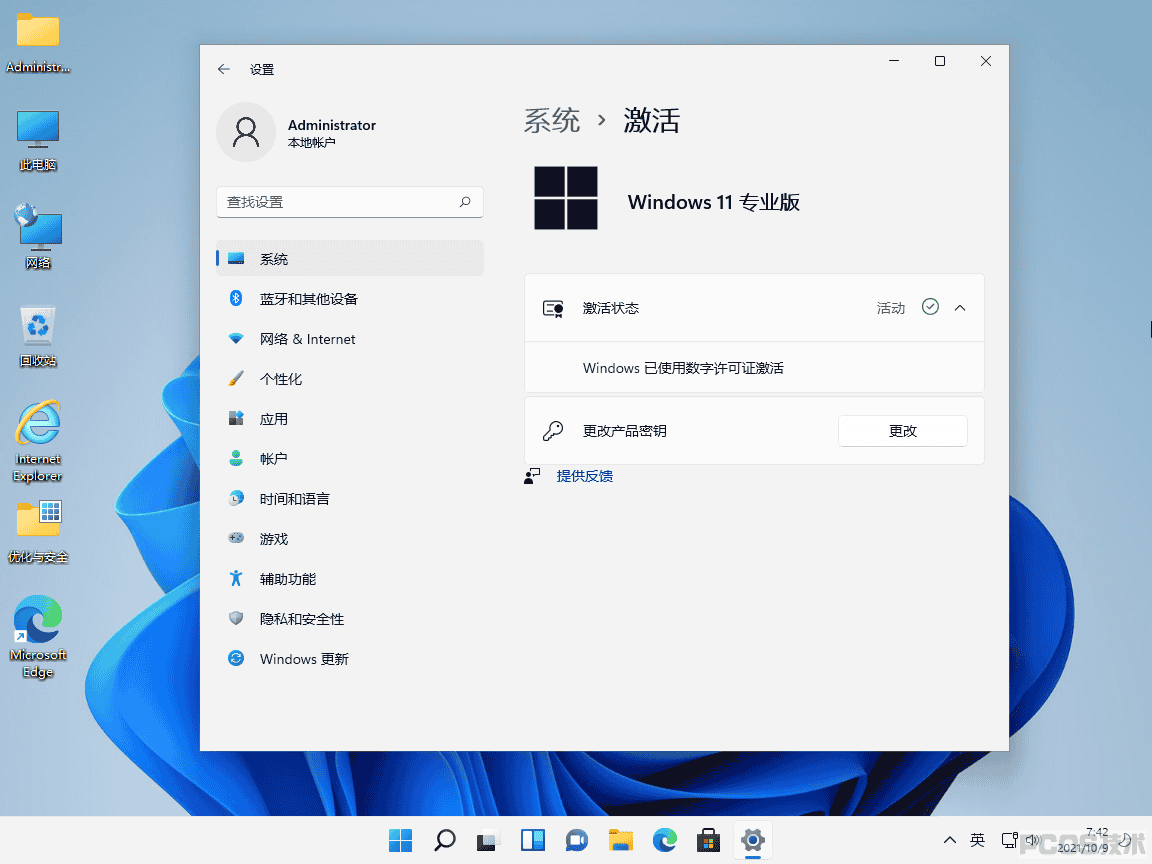Open taskbar Search
The image size is (1152, 864).
pyautogui.click(x=444, y=840)
